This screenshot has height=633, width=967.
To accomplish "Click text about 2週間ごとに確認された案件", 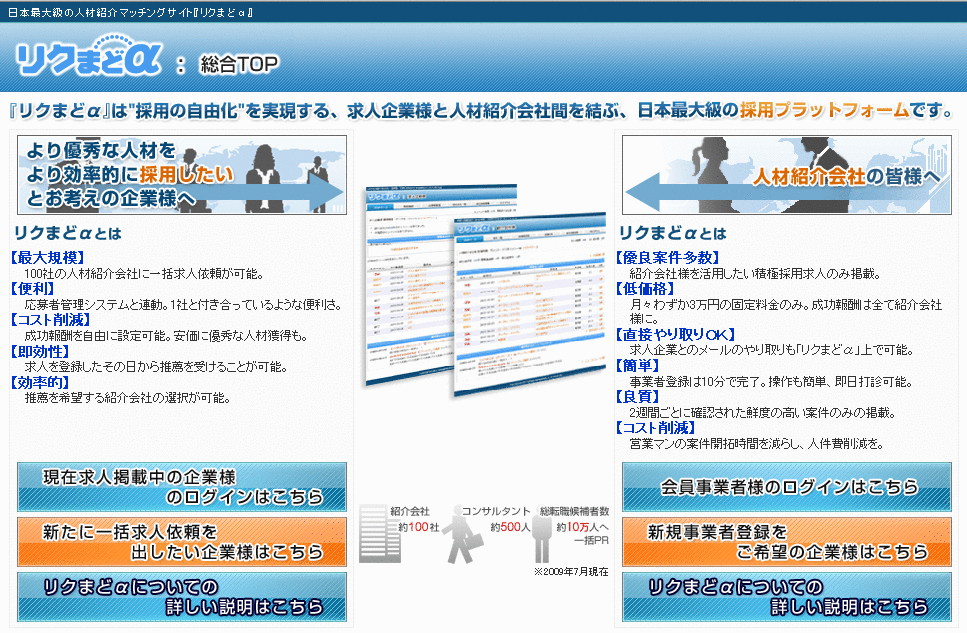I will pyautogui.click(x=762, y=412).
